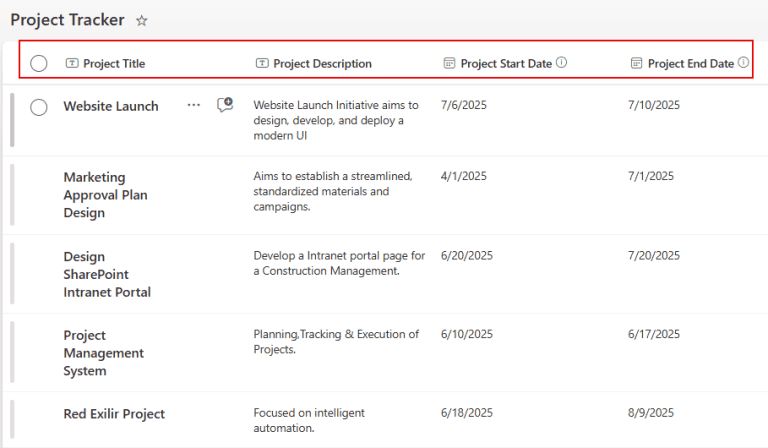
Task: Click the Project Start Date calendar icon
Action: click(x=449, y=63)
